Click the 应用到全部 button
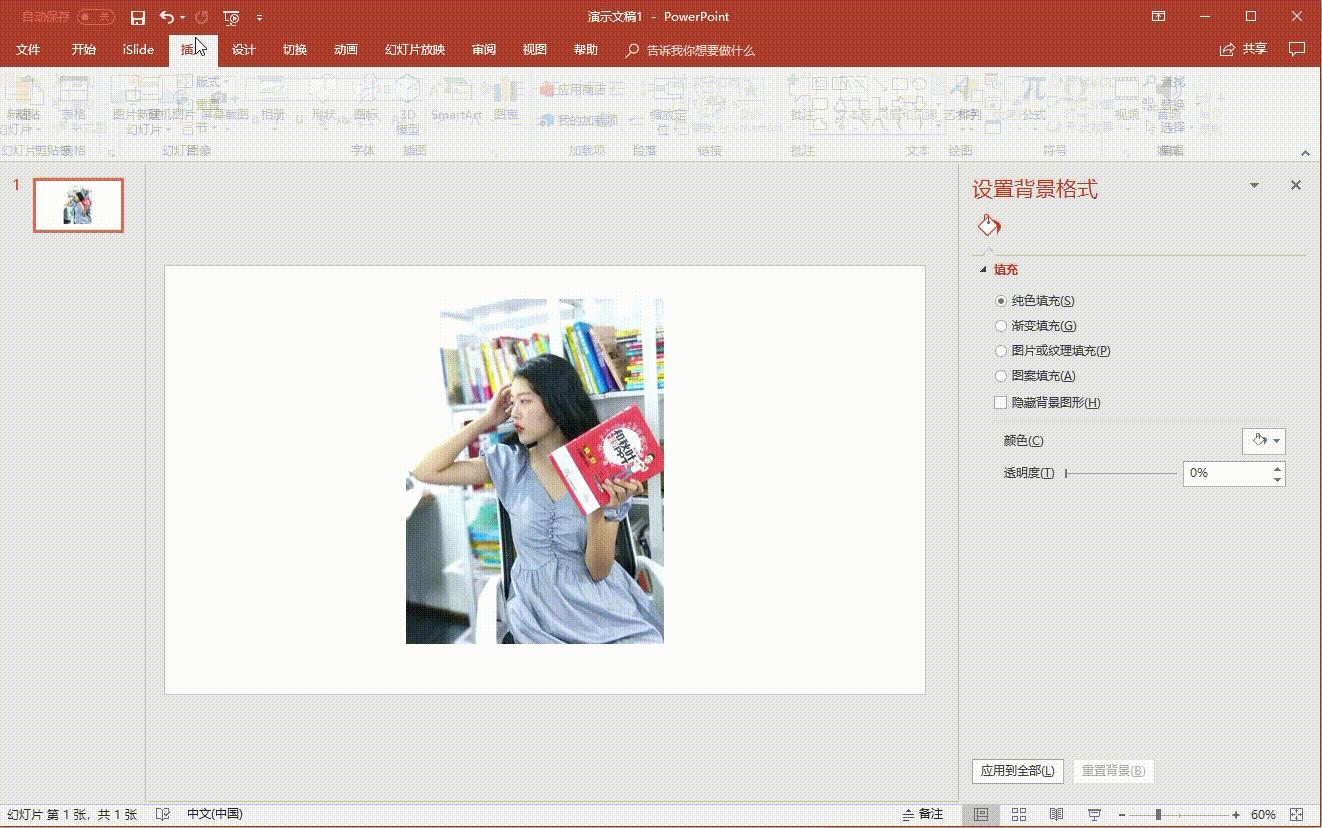 tap(1017, 771)
